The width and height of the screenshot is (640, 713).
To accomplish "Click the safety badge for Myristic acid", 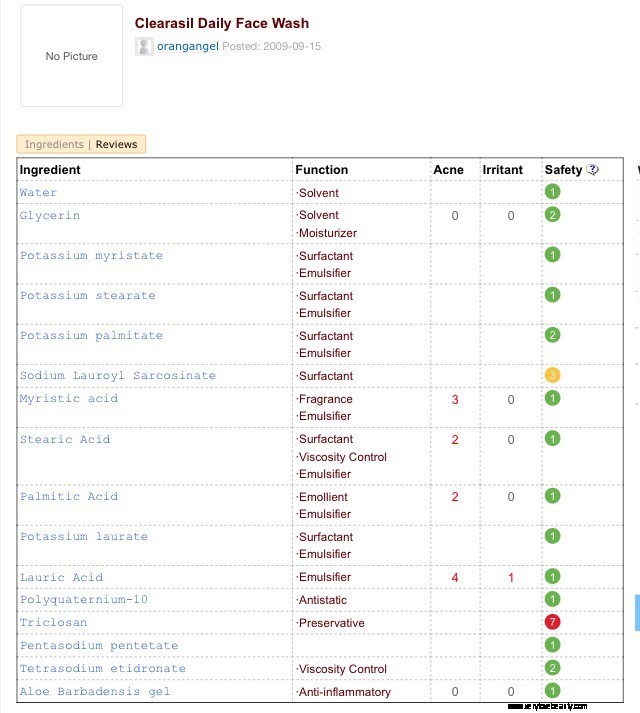I will pos(552,398).
